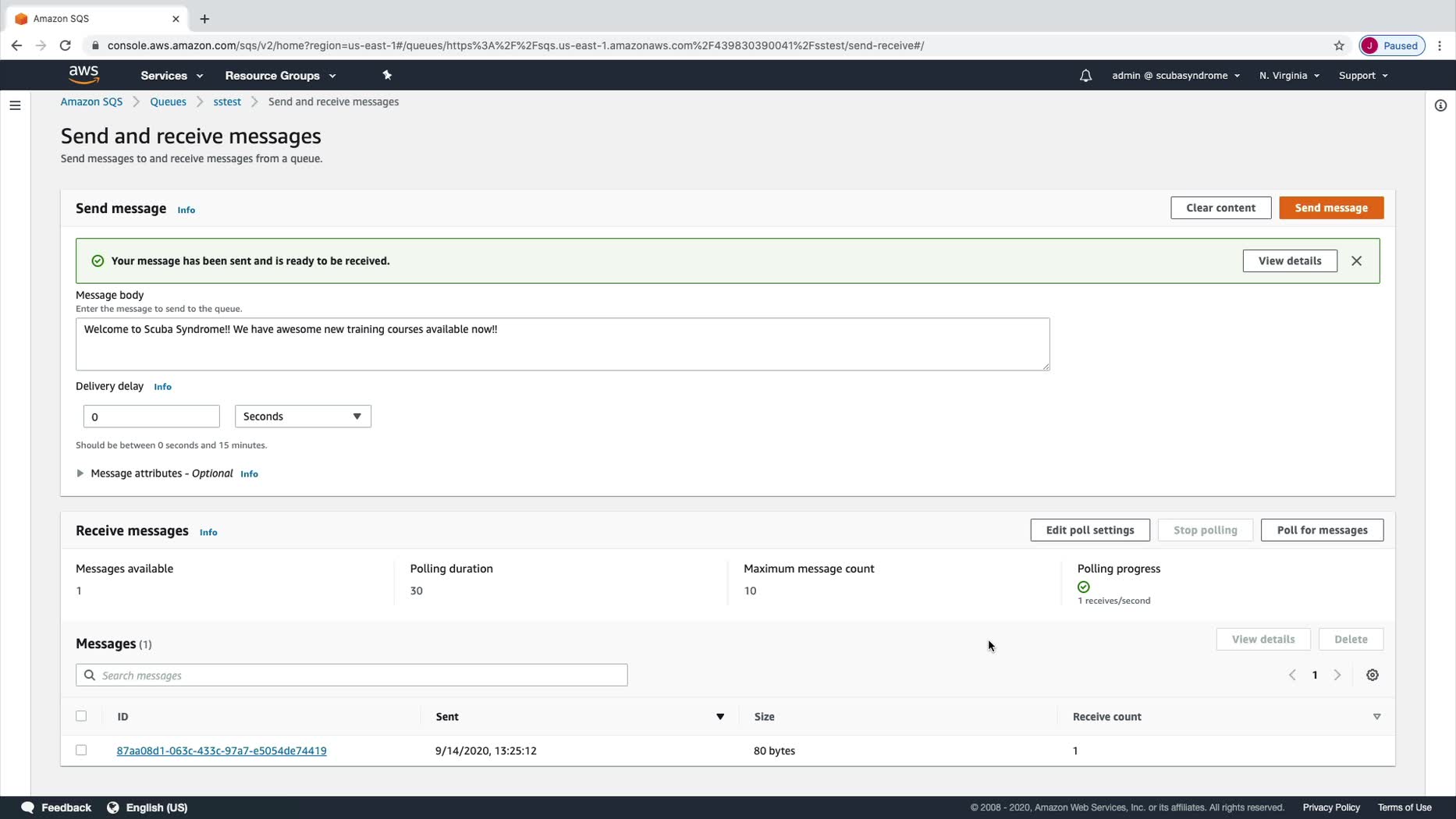Select all messages checkbox in header
Viewport: 1456px width, 819px height.
click(81, 716)
